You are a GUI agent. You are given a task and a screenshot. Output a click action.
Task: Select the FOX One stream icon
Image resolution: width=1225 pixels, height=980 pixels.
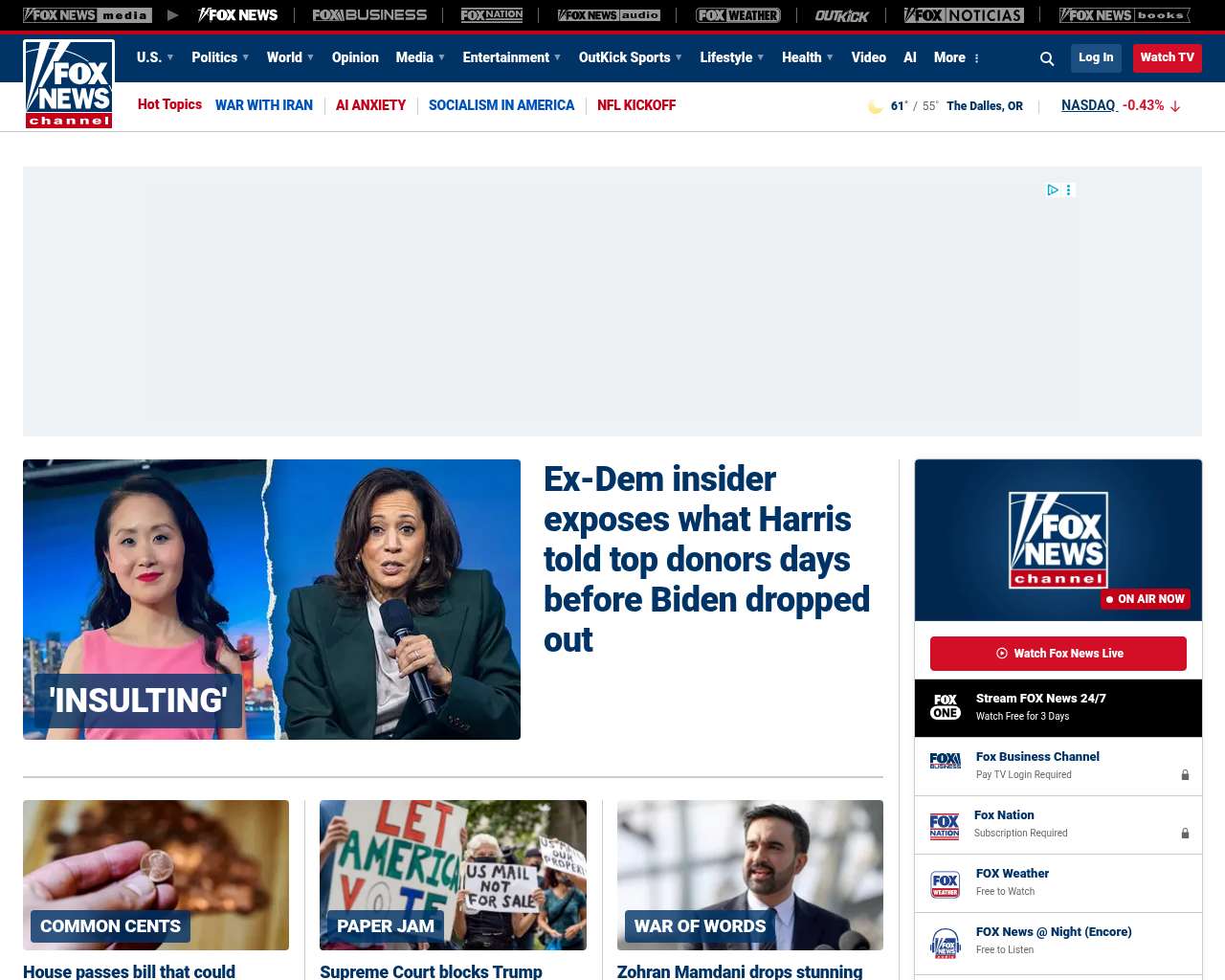tap(946, 707)
